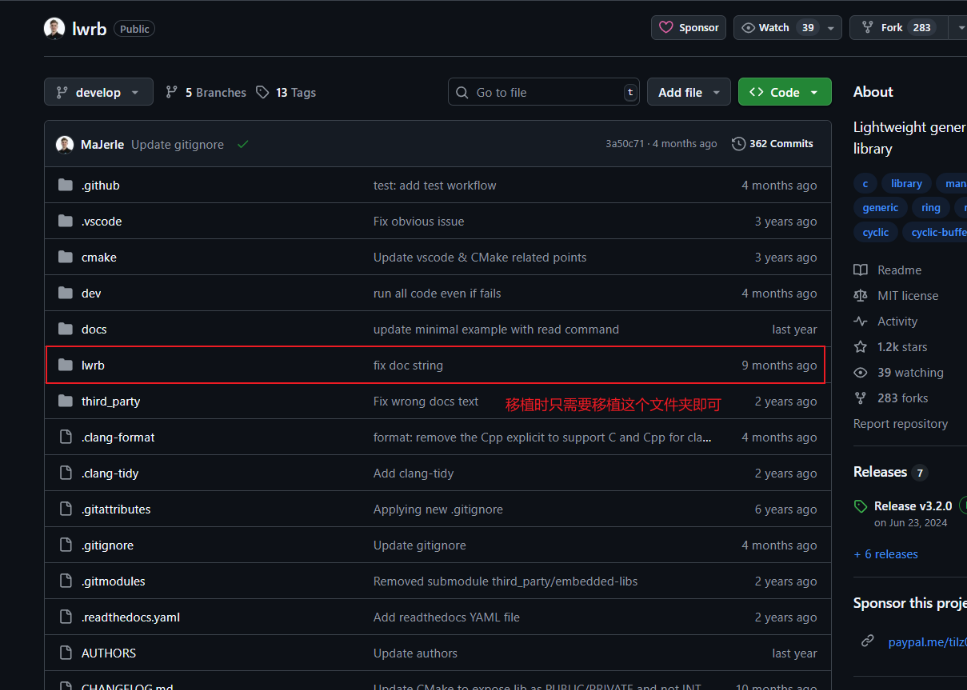
Task: Click the file icon for .gitmodules
Action: pyautogui.click(x=65, y=581)
